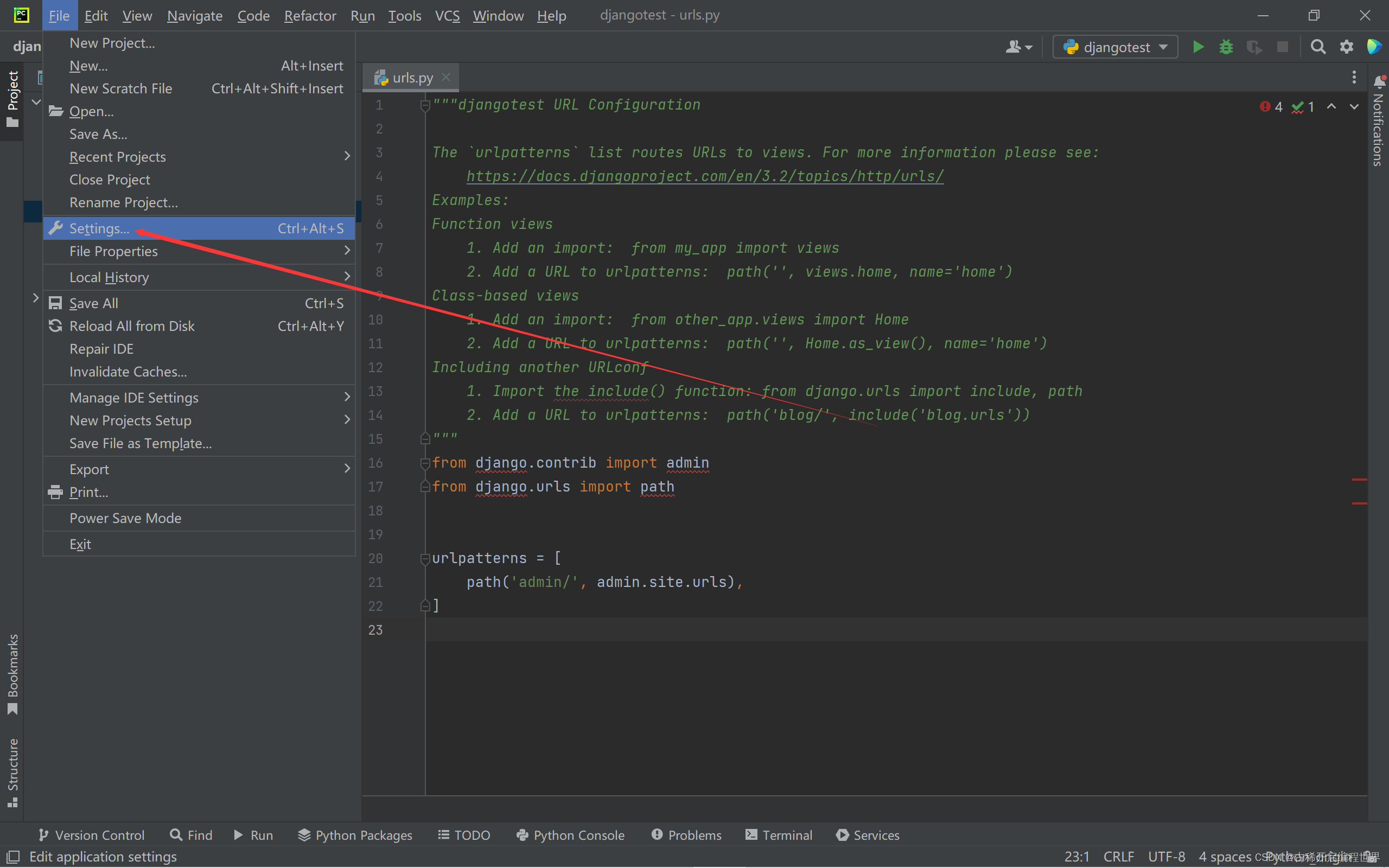Expand the Local History submenu

199,277
